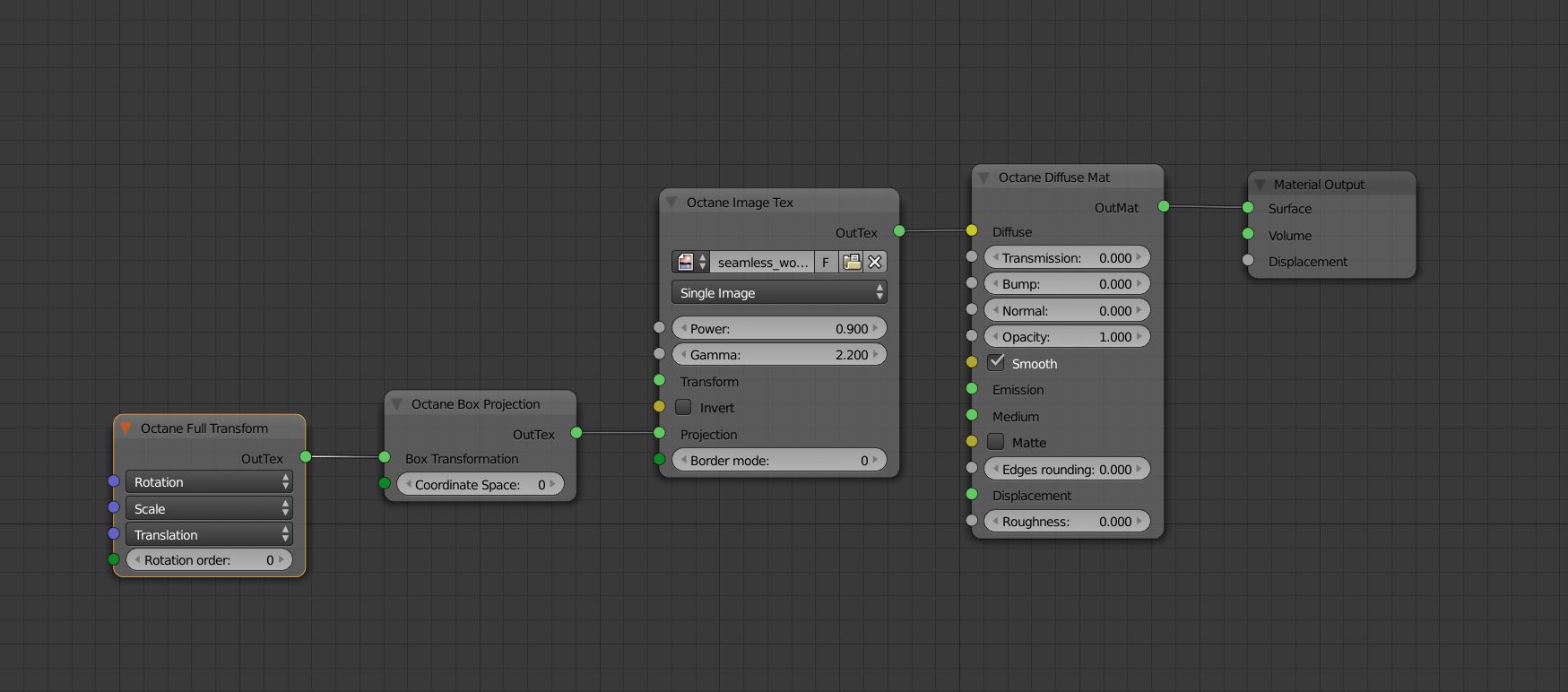Uncheck the Smooth checkbox

point(996,362)
